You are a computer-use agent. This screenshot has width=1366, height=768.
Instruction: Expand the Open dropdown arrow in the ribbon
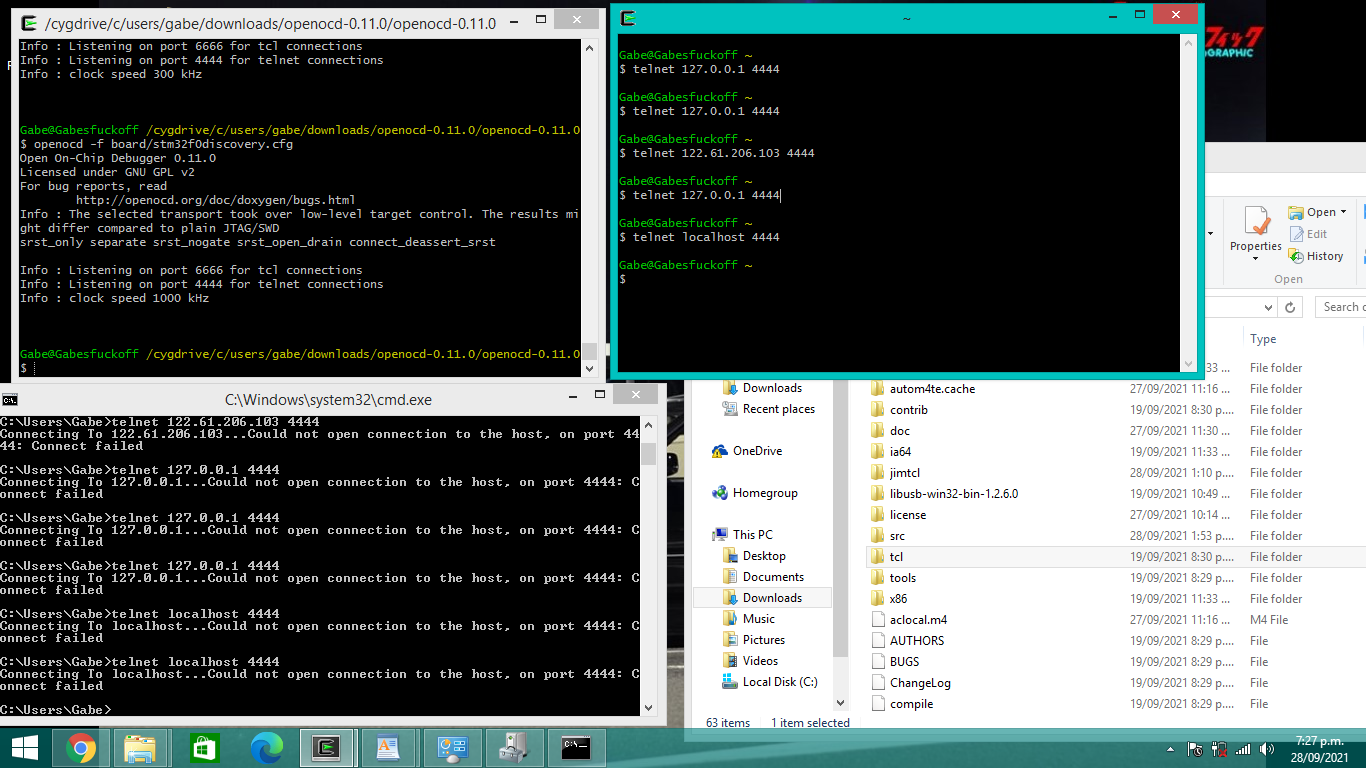(1343, 212)
